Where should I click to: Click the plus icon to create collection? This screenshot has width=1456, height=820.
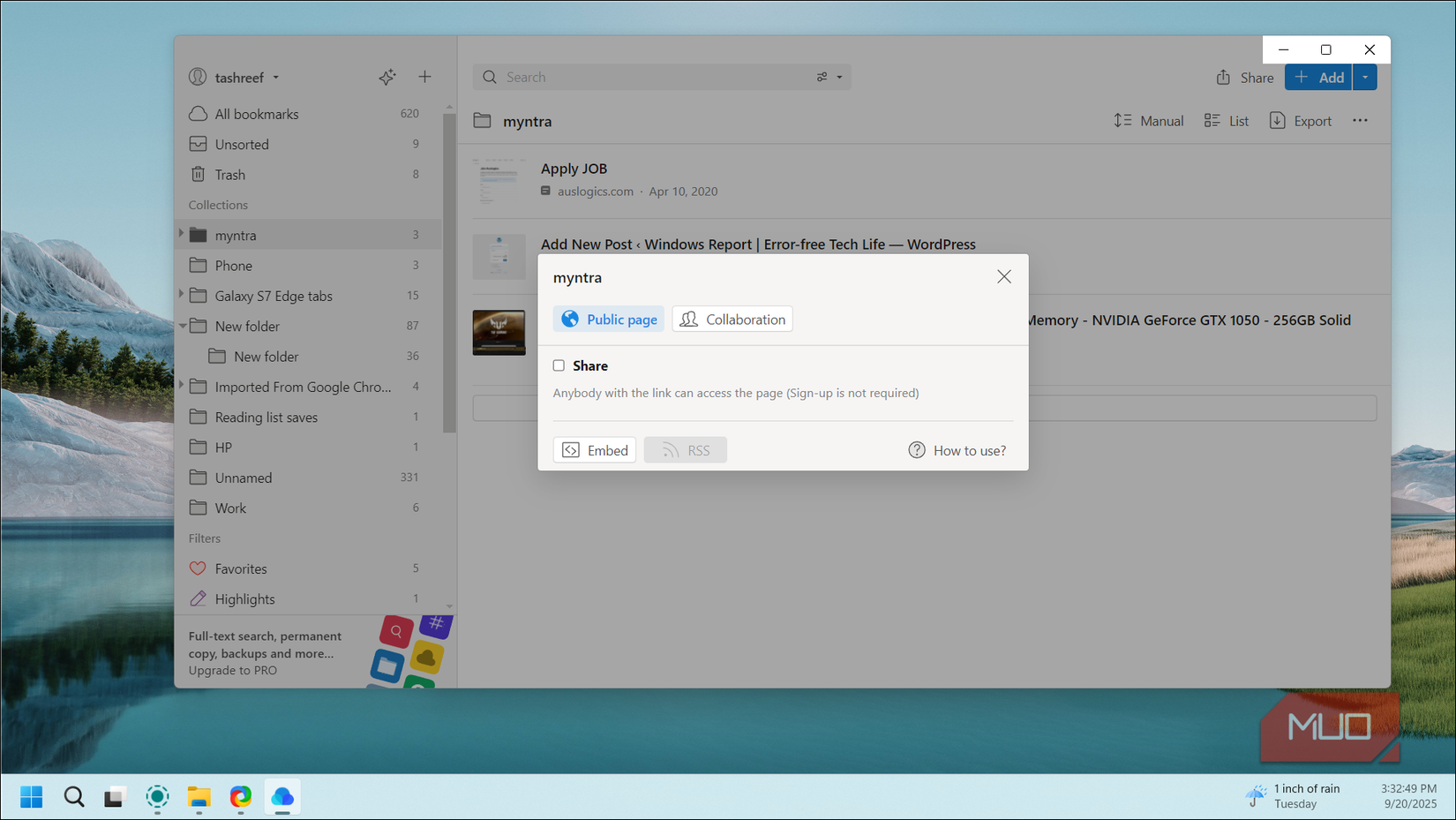tap(424, 77)
